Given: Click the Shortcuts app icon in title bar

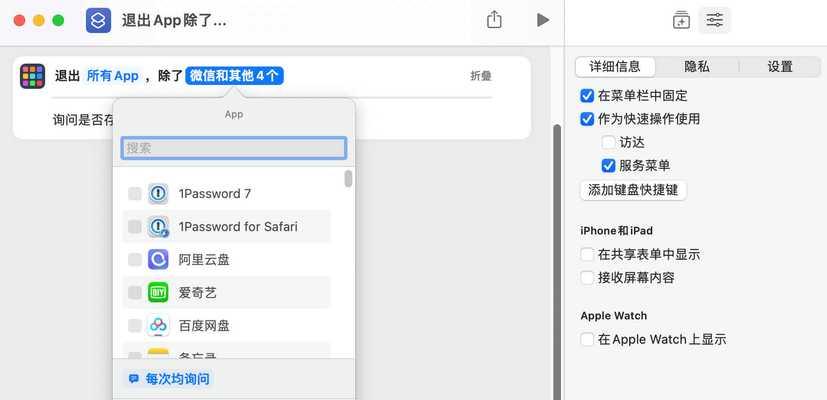Looking at the screenshot, I should 99,21.
